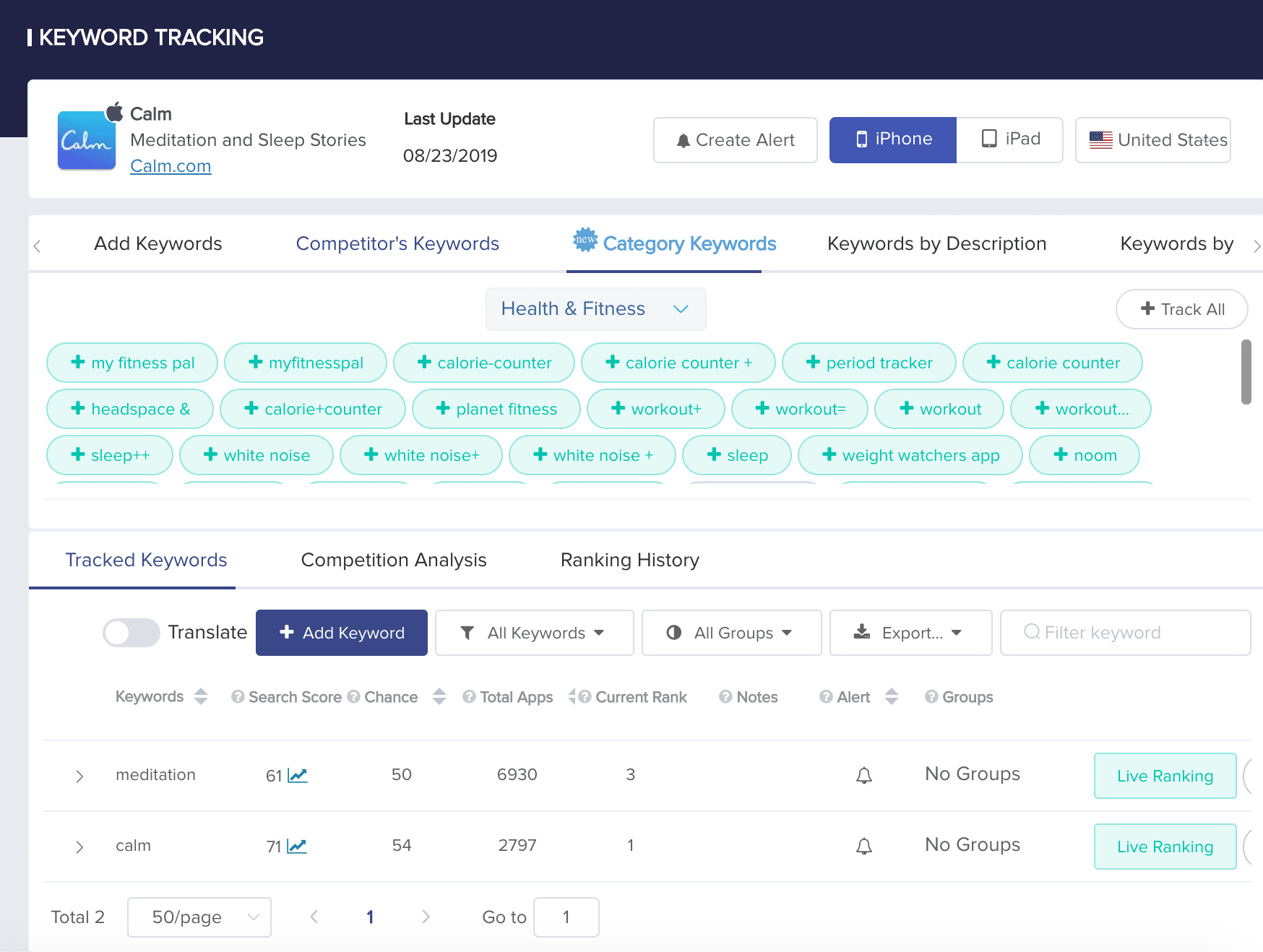Open the calm search score trend chart
This screenshot has height=952, width=1263.
297,847
